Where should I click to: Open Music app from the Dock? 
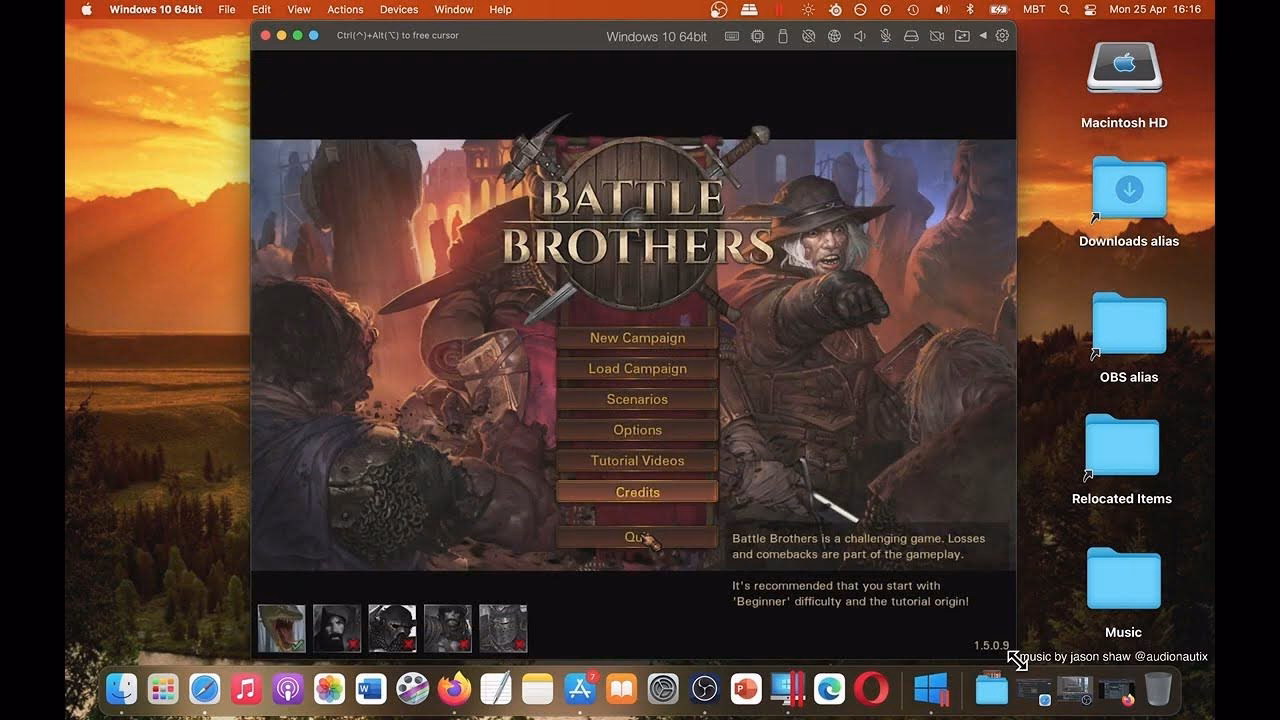tap(246, 688)
